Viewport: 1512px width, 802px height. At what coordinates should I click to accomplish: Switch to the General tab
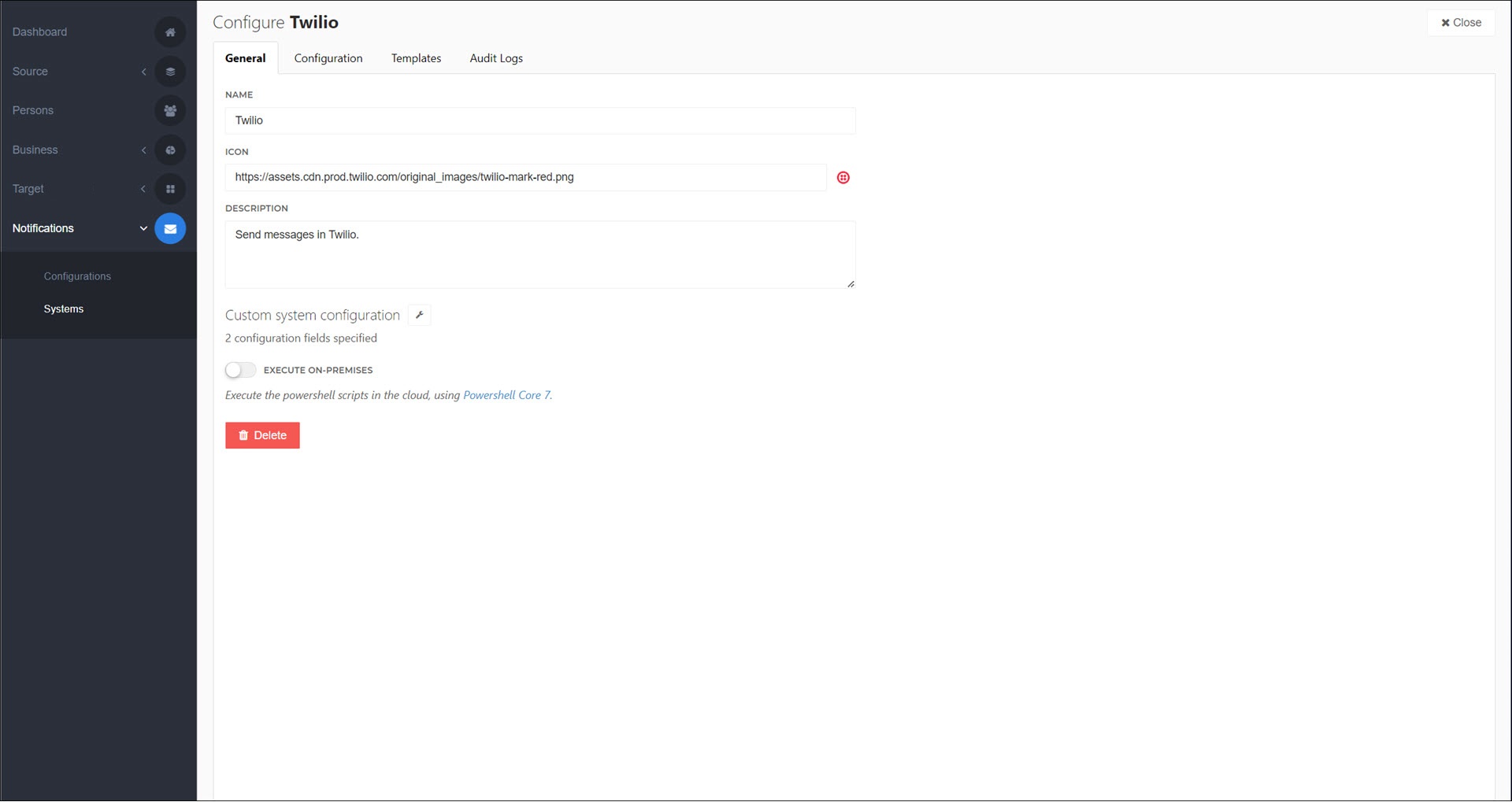tap(246, 58)
